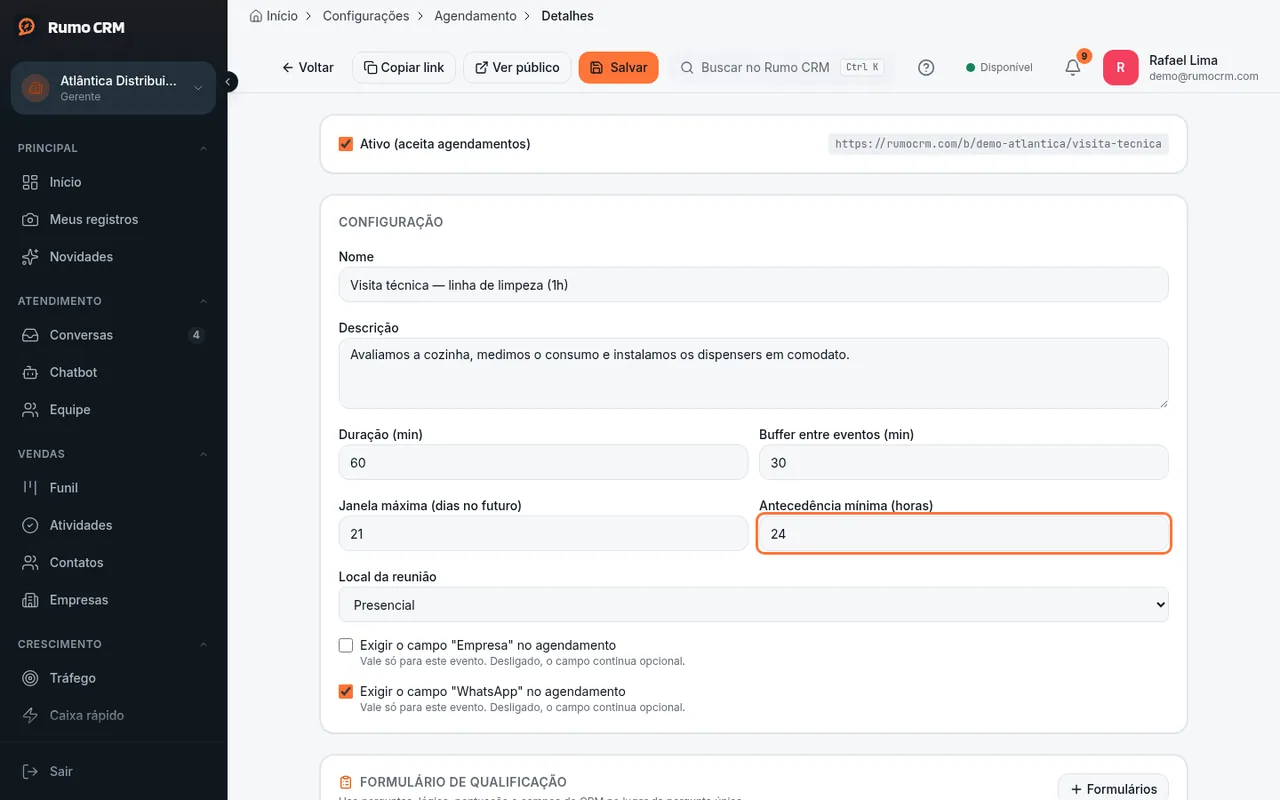
Task: Focus the Buscar no Rumo CRM search box
Action: click(780, 68)
